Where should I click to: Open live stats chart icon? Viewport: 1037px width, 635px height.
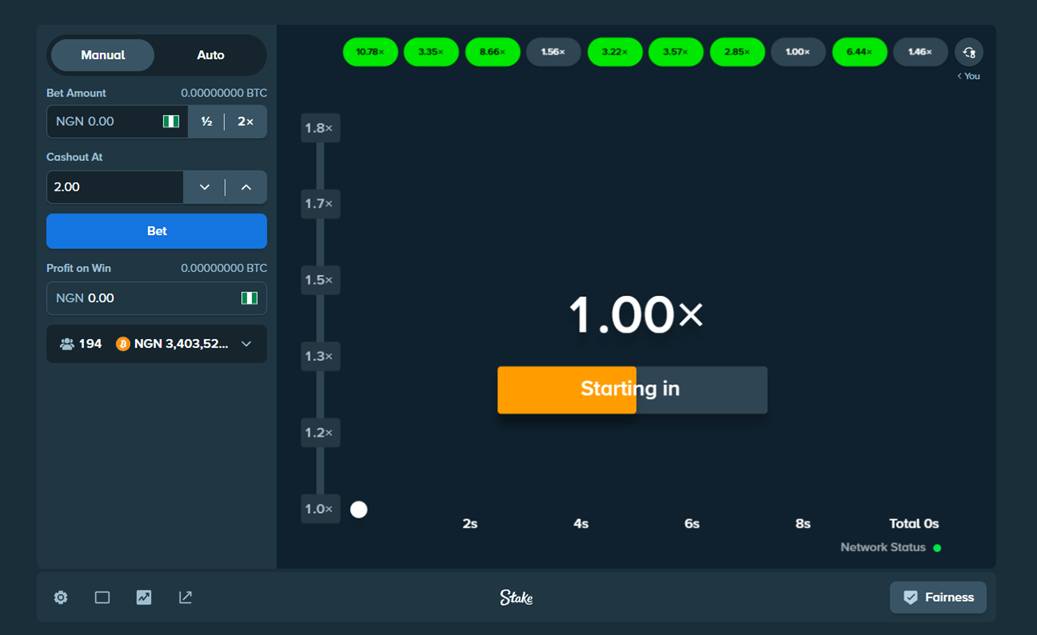[x=144, y=597]
